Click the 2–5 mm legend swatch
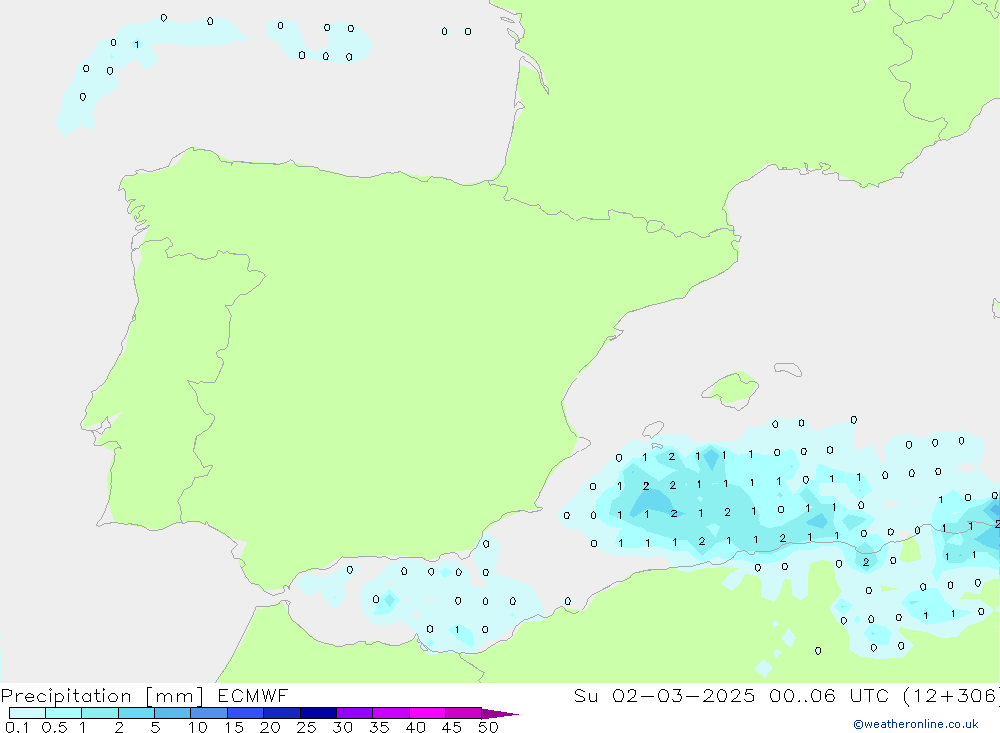Screen dimensions: 1000x733 point(136,713)
